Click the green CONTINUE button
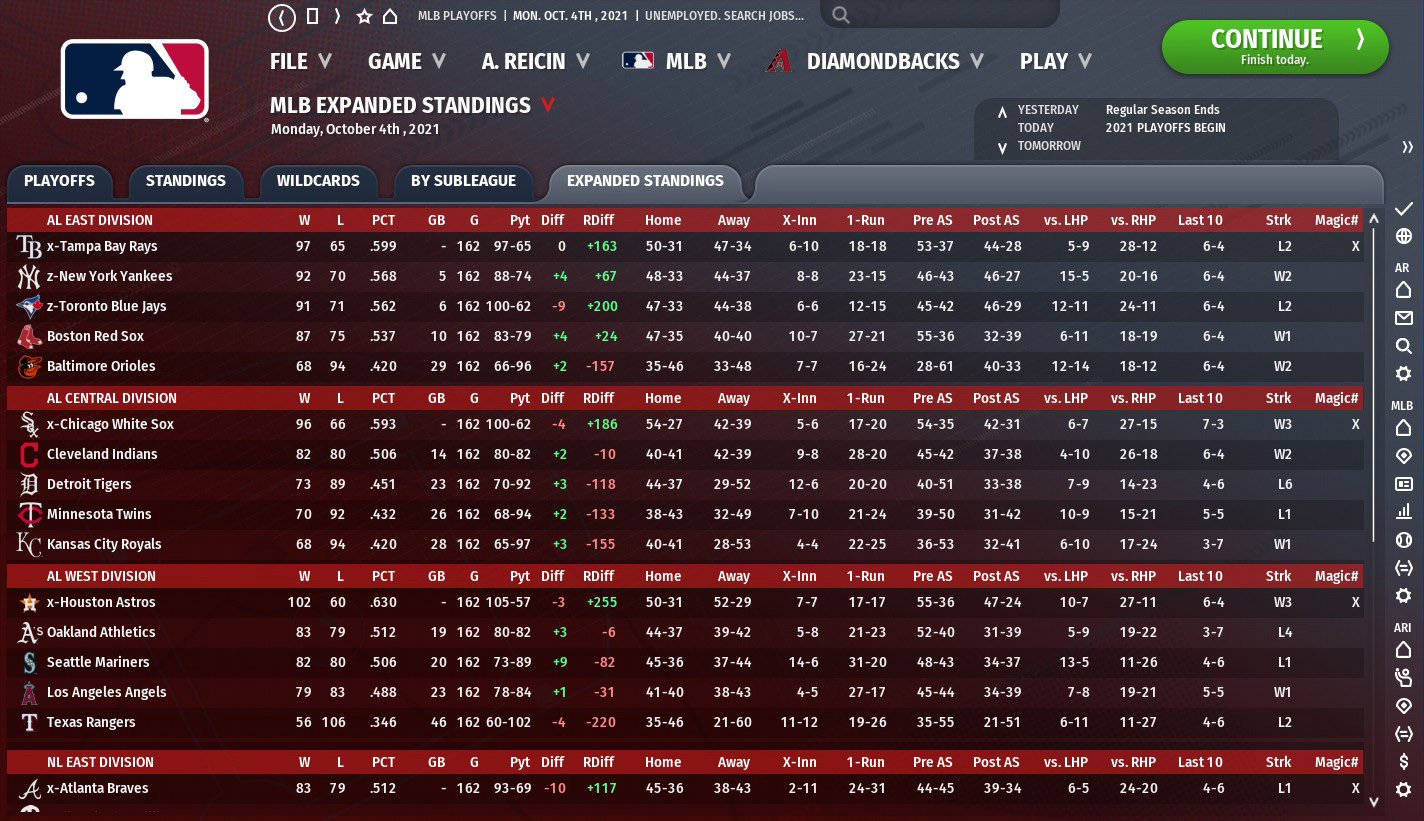Screen dimensions: 1424x821 (x=1275, y=46)
